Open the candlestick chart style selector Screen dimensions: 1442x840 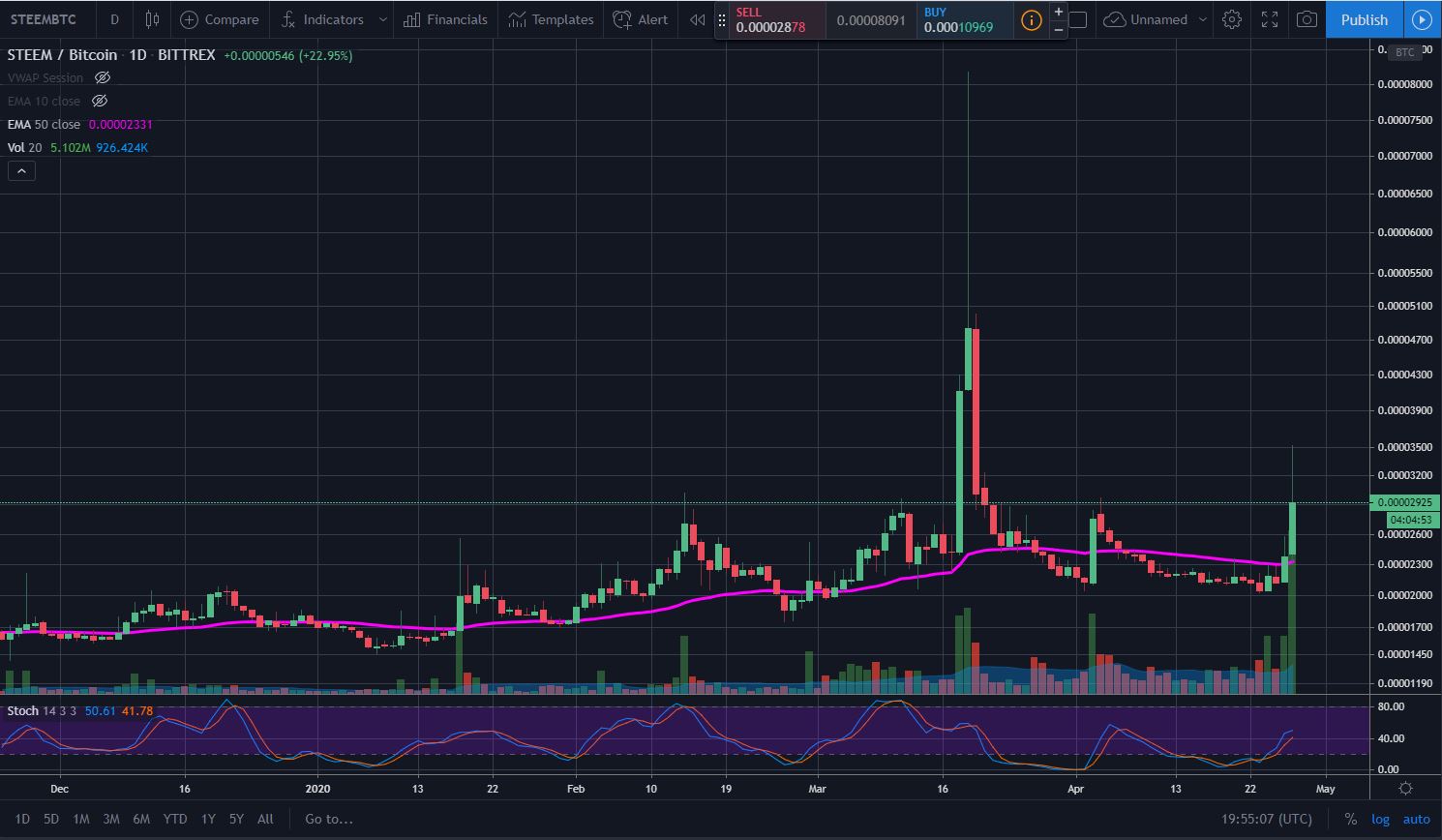152,19
